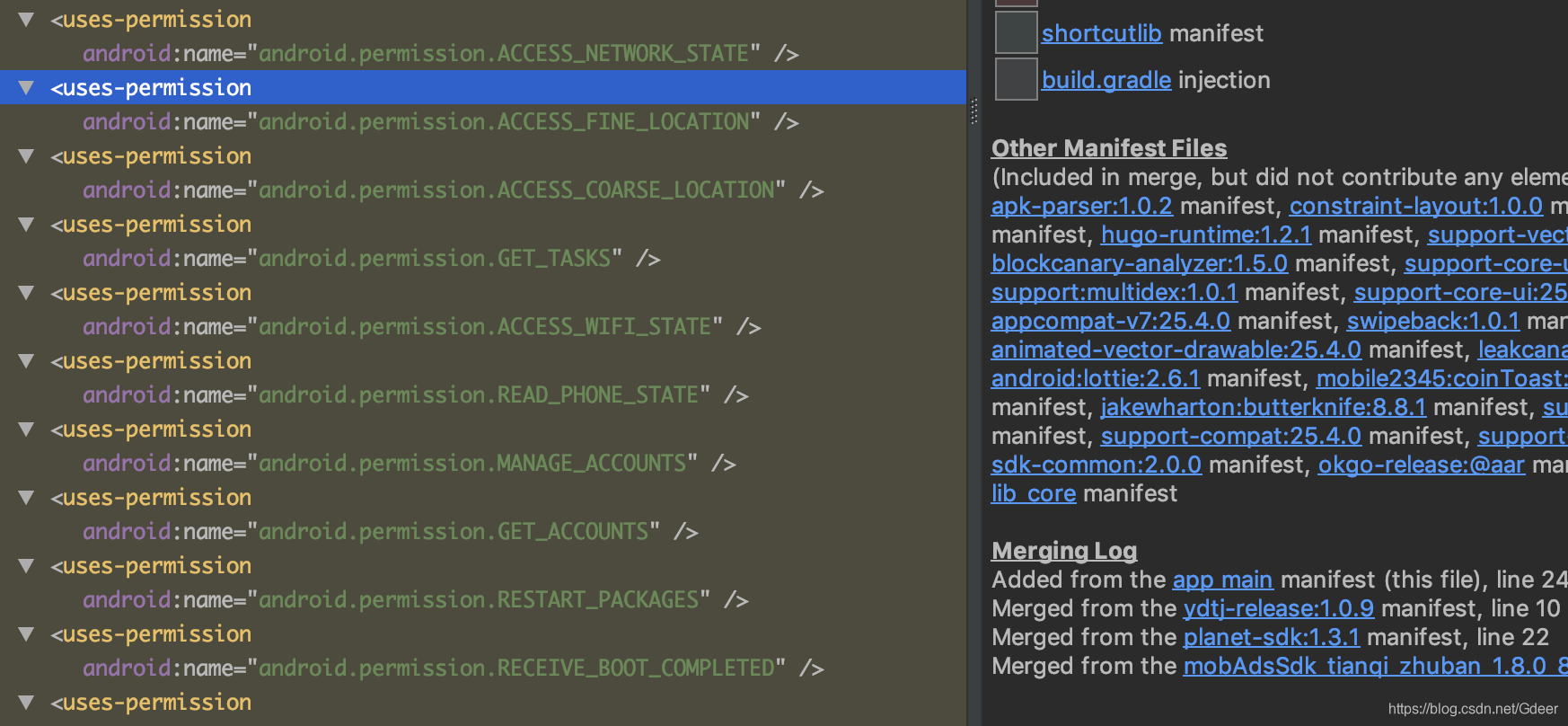Open the app main manifest link
This screenshot has width=1568, height=726.
click(x=1222, y=580)
